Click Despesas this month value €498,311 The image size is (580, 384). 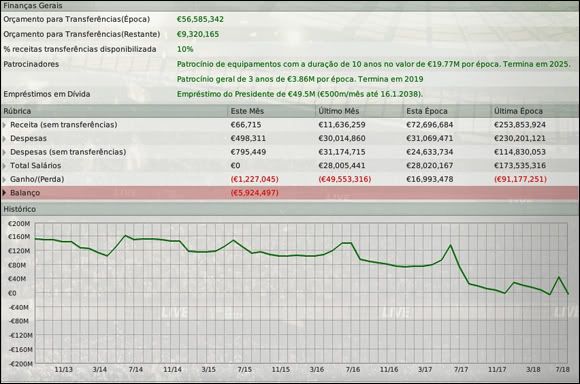click(x=248, y=138)
